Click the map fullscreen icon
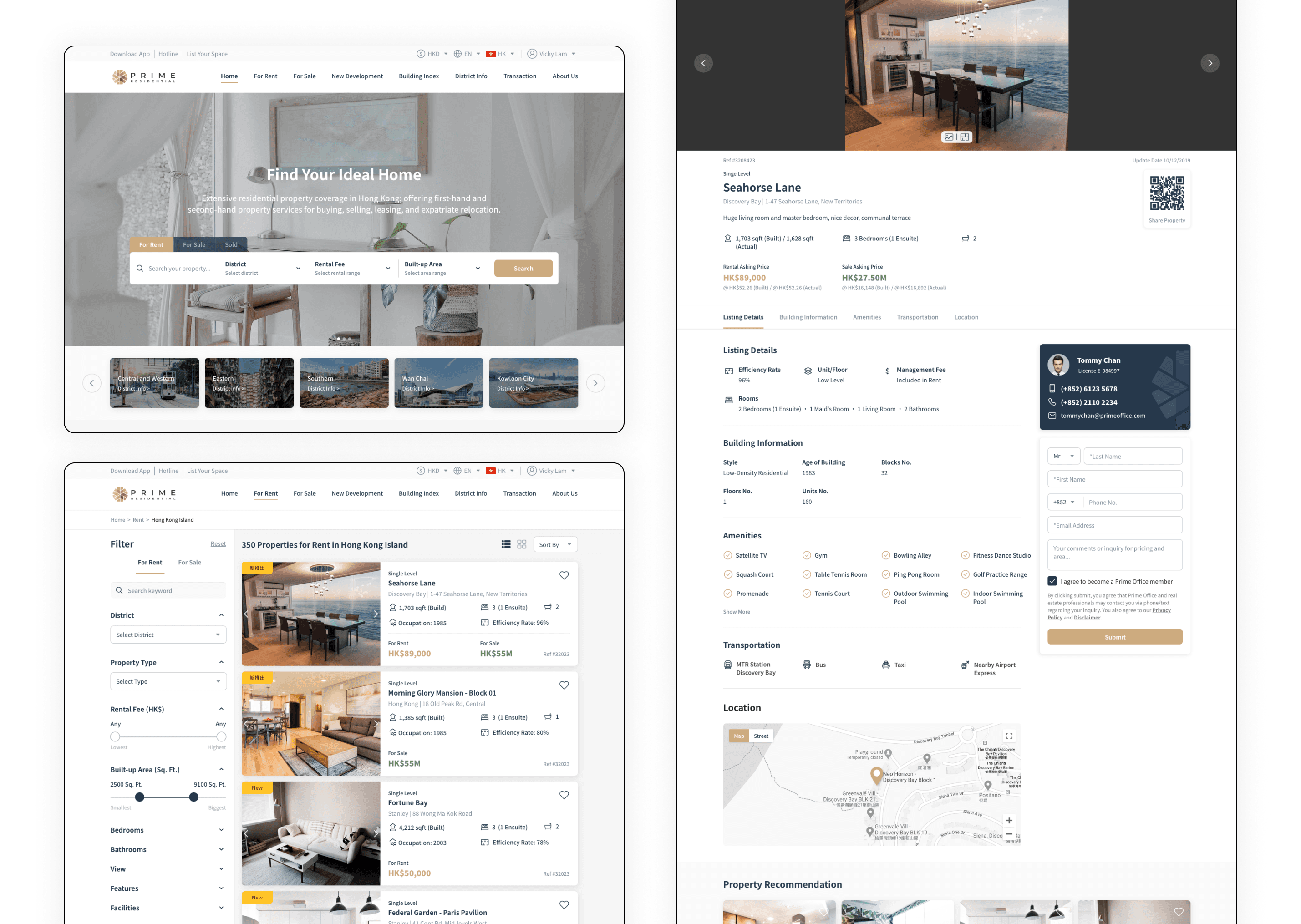 (x=1009, y=736)
